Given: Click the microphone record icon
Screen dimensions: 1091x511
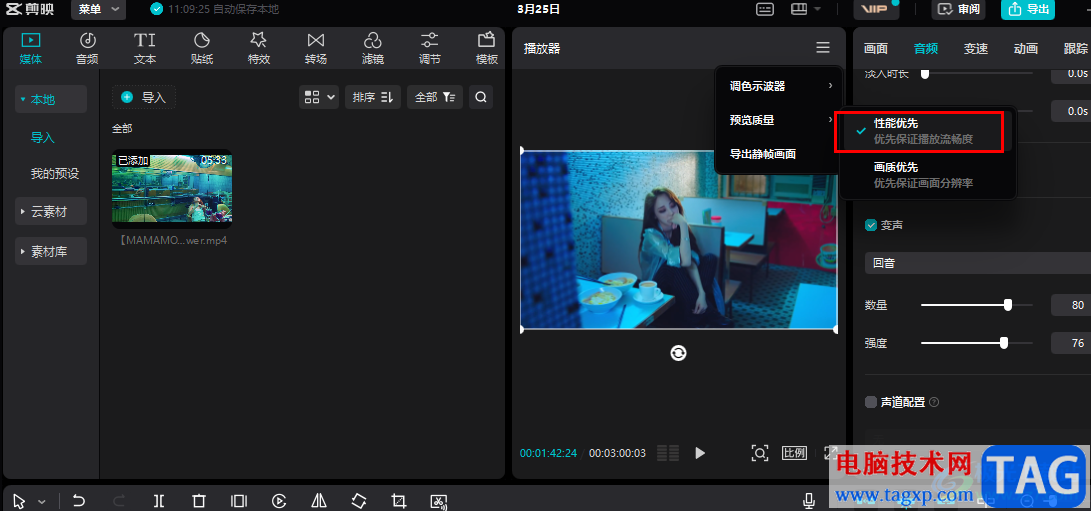Looking at the screenshot, I should click(x=809, y=501).
